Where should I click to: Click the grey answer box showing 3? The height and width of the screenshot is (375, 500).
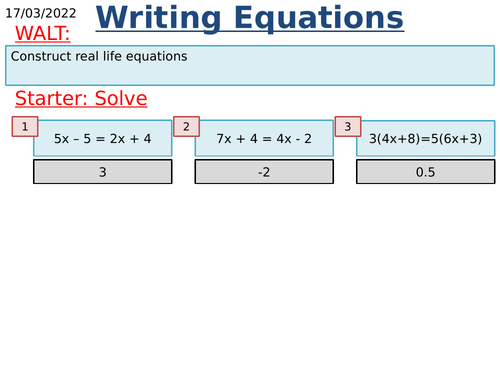(x=103, y=172)
